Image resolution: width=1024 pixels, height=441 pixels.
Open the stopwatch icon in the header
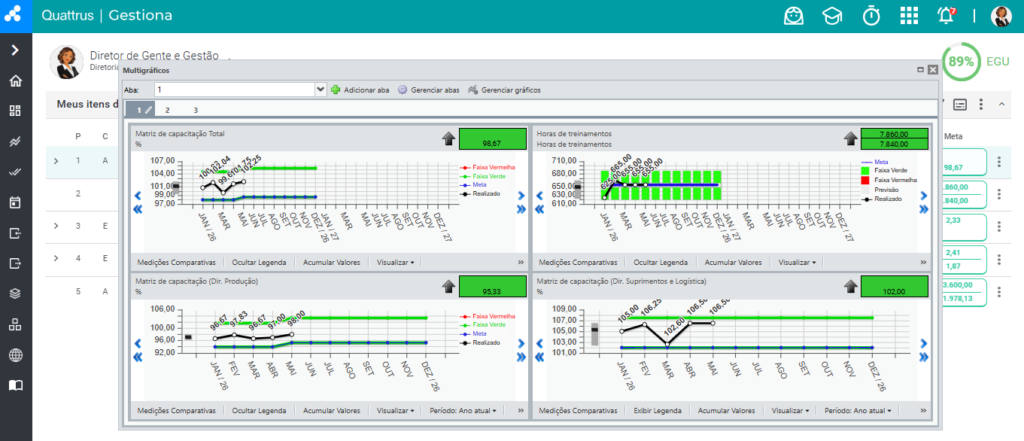point(871,16)
